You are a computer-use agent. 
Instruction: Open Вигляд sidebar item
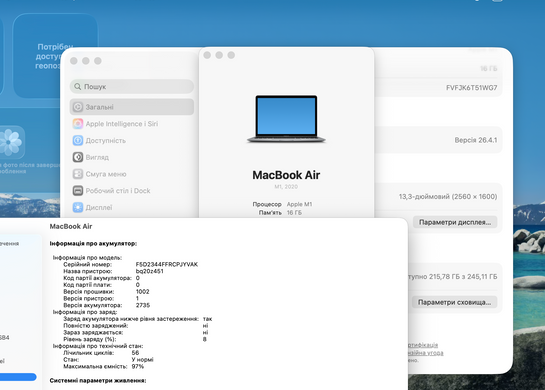132,157
